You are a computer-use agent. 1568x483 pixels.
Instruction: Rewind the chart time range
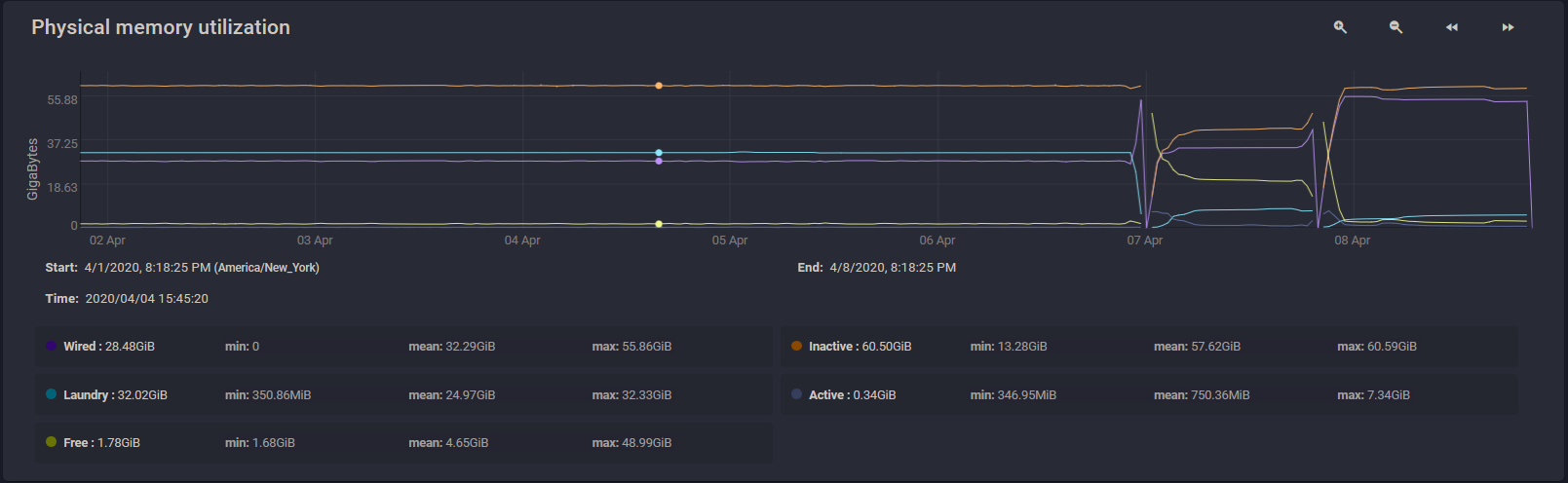pyautogui.click(x=1452, y=27)
